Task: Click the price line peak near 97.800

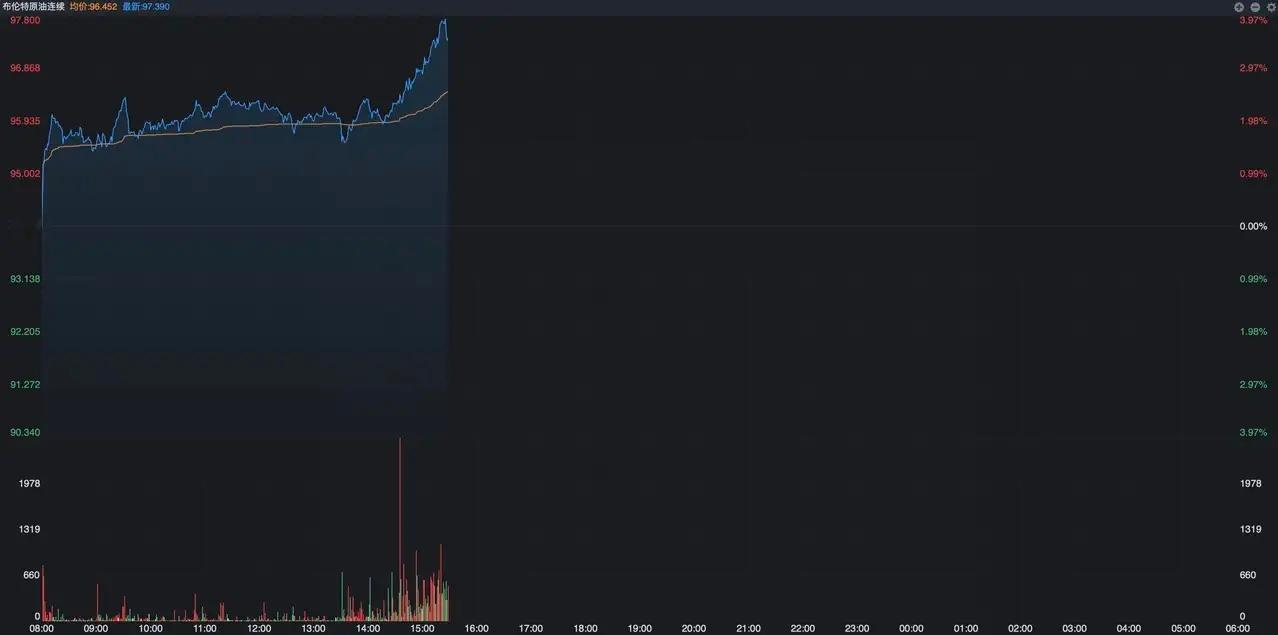Action: click(444, 20)
